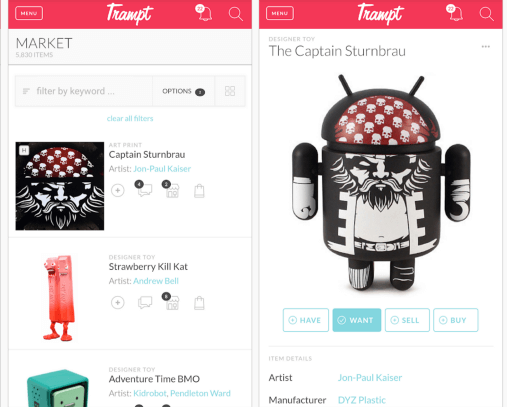Open market stall icon for Strawberry Kill Kat

(172, 301)
